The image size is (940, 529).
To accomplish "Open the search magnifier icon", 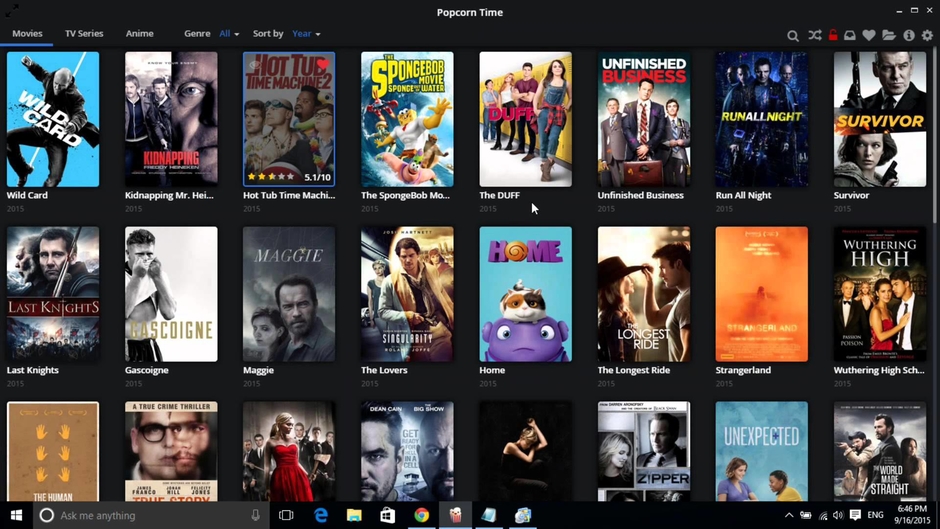I will point(793,35).
